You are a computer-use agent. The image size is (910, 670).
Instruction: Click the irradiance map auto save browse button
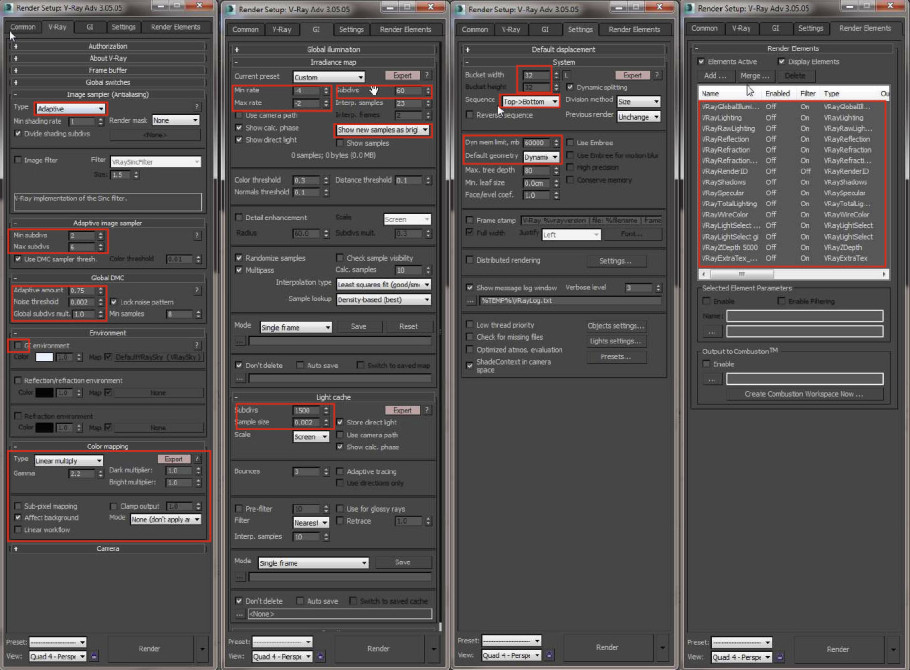[239, 379]
